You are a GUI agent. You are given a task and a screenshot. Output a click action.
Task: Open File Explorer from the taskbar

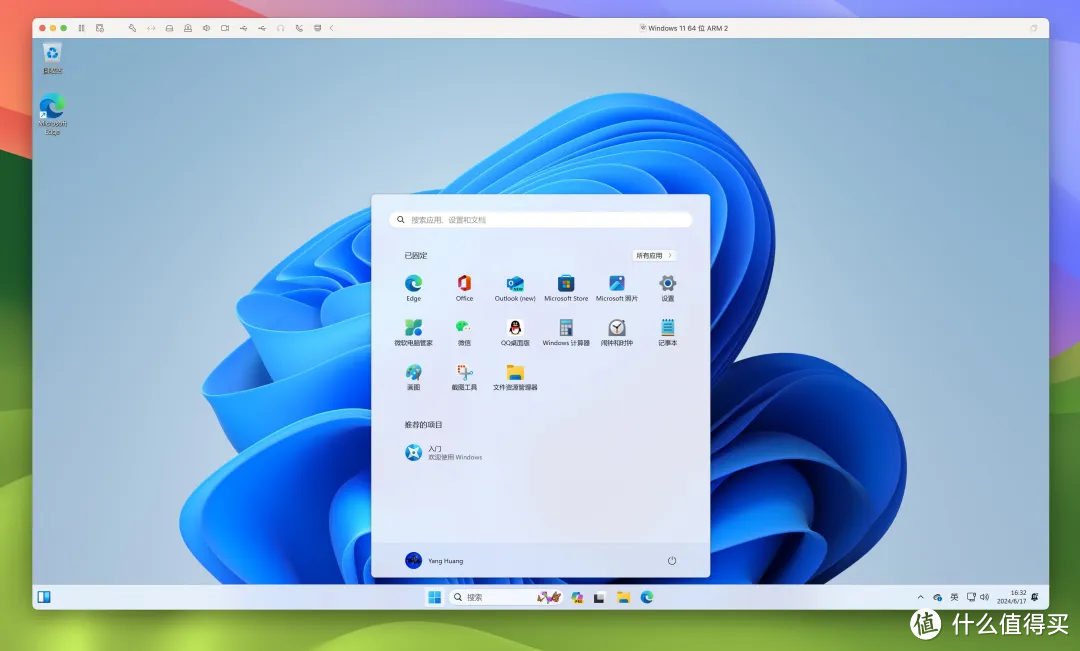pos(623,597)
